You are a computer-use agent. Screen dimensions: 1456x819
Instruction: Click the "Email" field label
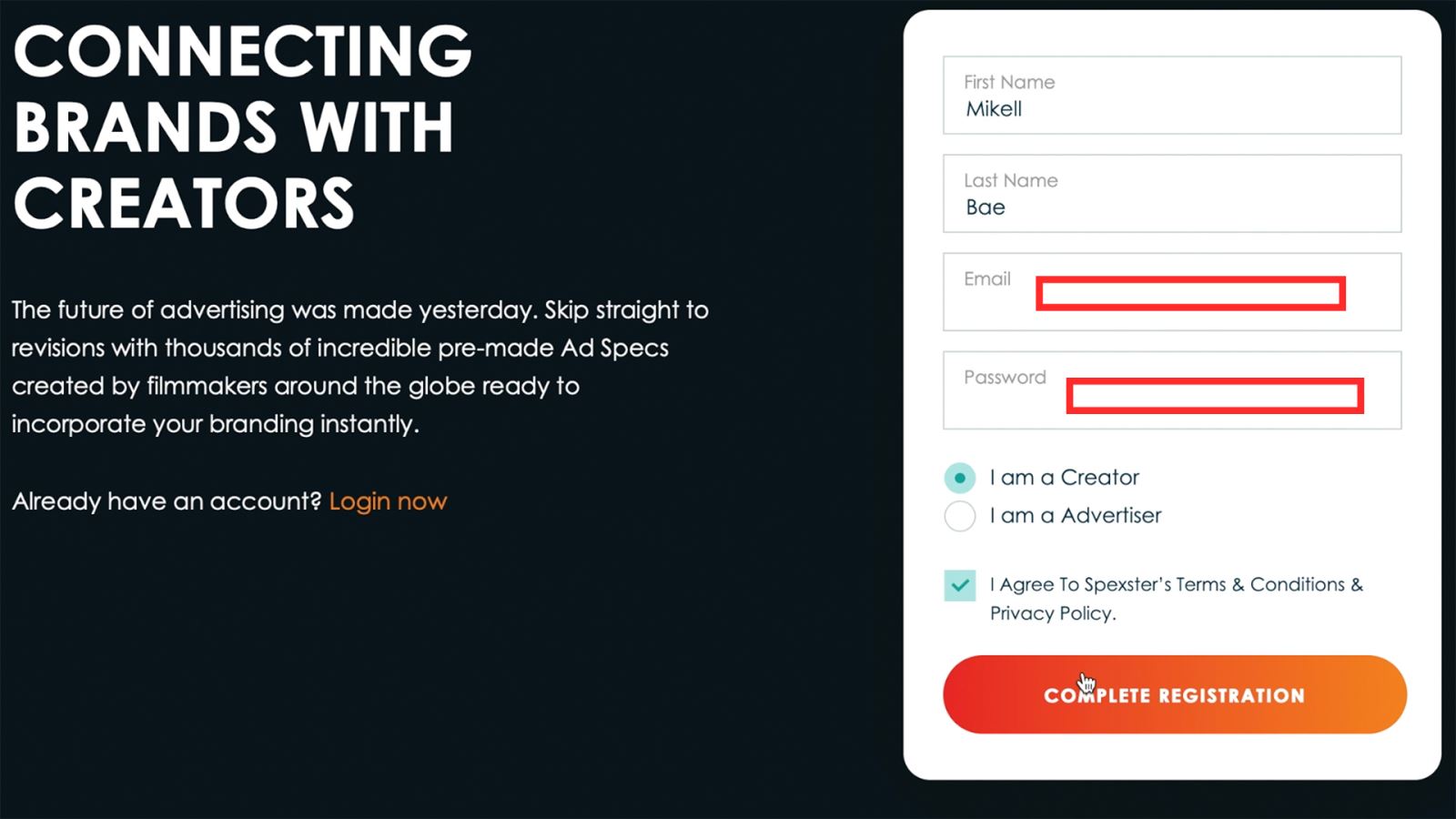pos(986,278)
